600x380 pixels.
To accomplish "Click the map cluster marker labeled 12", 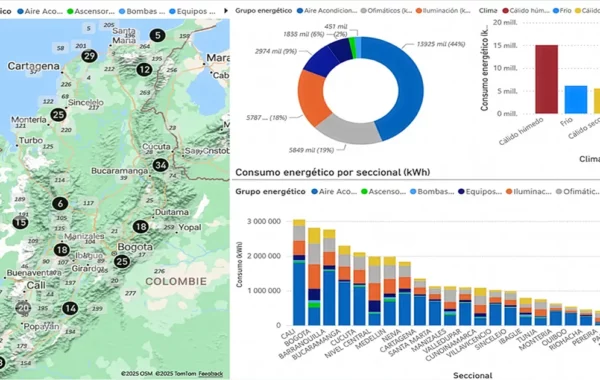I will click(x=144, y=70).
